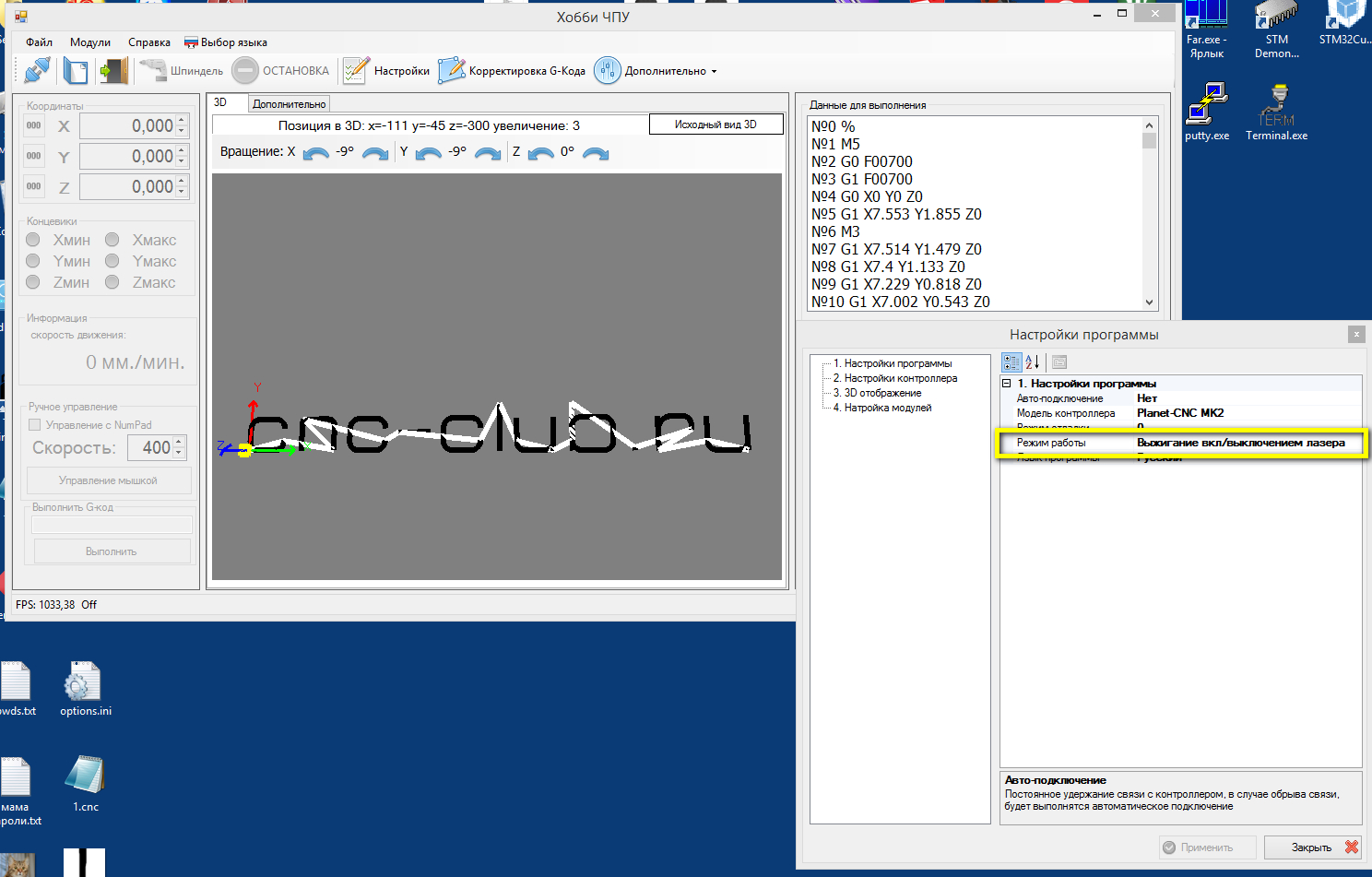
Task: Open the Файл menu
Action: click(39, 42)
